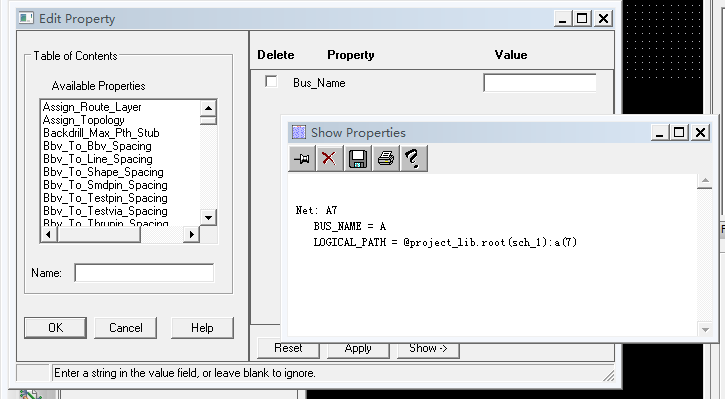The height and width of the screenshot is (399, 725).
Task: Click the Name text field
Action: [x=144, y=273]
